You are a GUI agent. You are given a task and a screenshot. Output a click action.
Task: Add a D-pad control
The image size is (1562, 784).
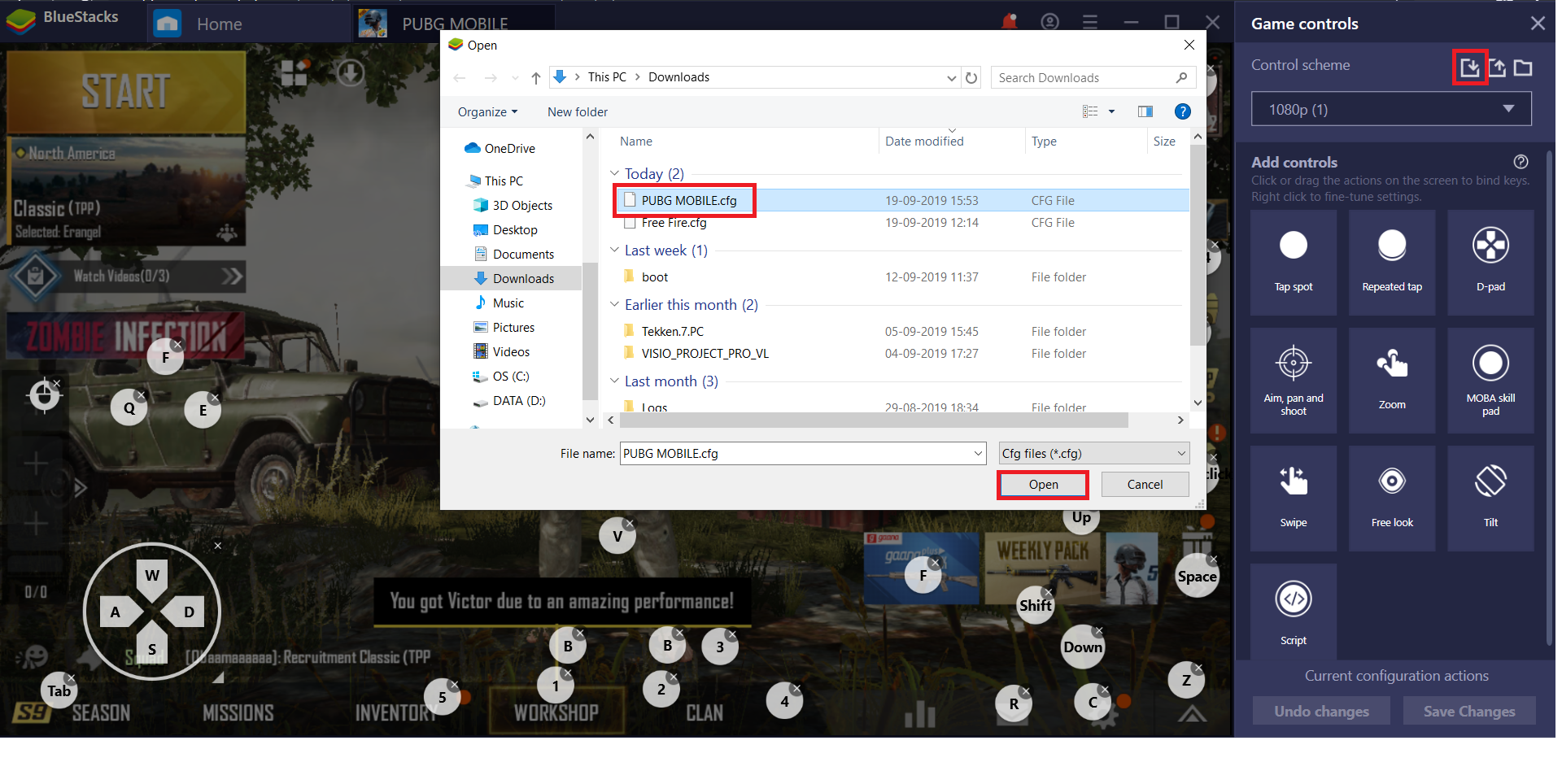pos(1490,263)
